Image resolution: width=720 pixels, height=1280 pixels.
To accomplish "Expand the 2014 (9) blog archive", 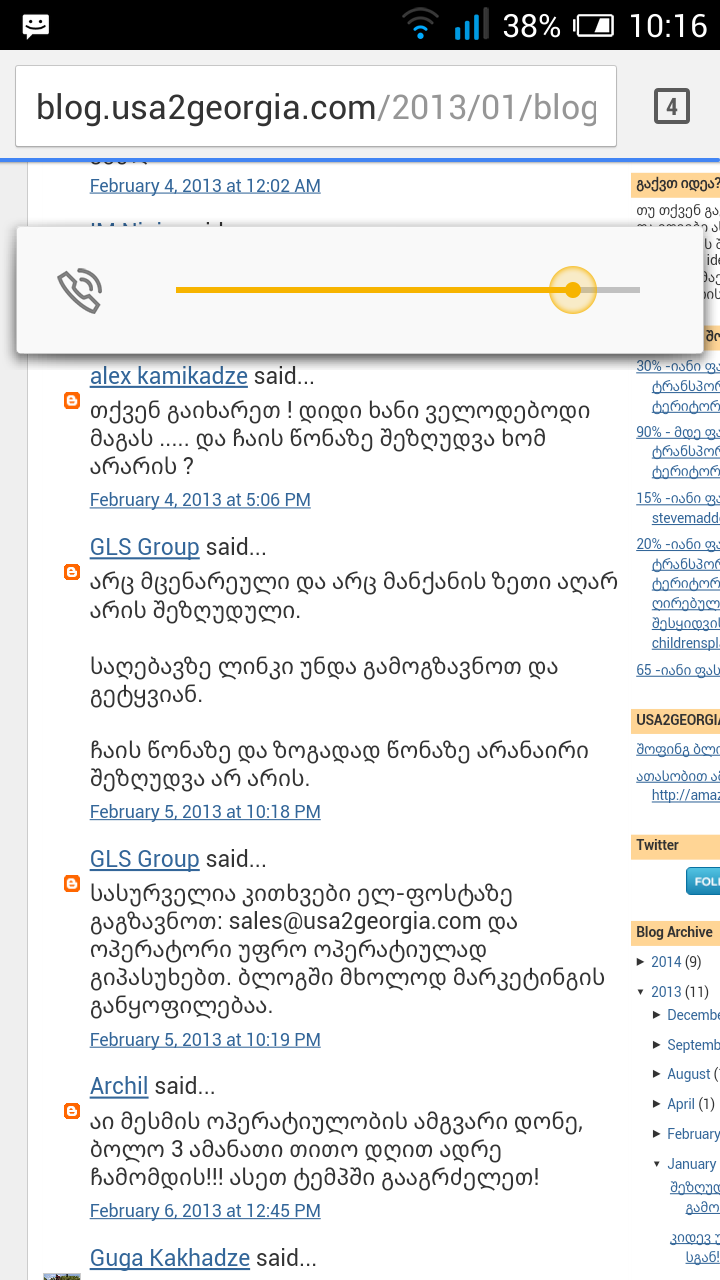I will 641,962.
